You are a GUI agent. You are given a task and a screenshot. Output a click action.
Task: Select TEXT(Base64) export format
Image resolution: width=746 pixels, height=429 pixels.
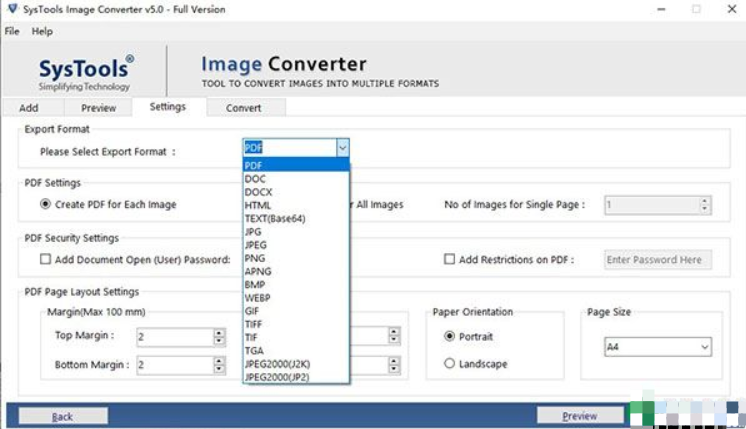pos(296,219)
